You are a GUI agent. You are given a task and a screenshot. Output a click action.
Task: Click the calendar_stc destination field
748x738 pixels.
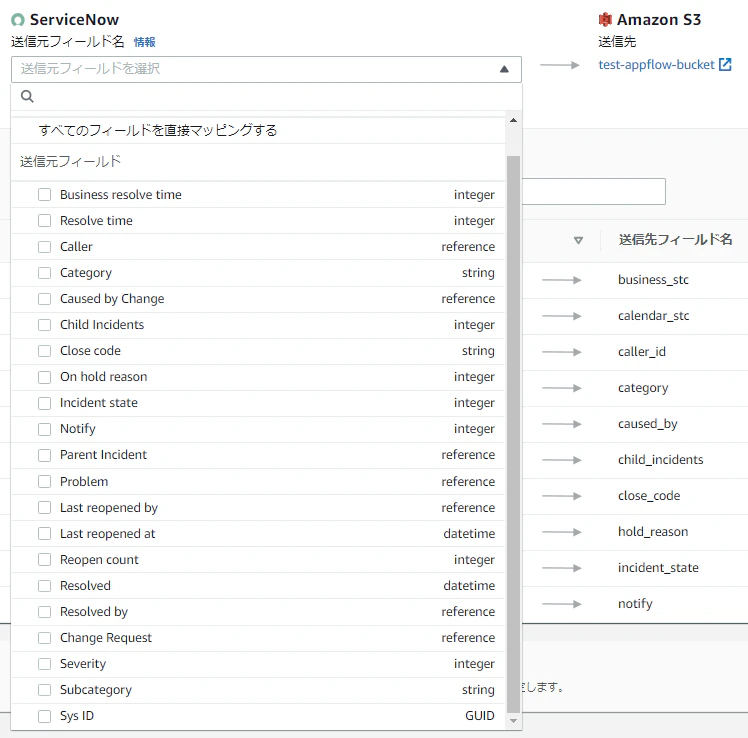(654, 316)
